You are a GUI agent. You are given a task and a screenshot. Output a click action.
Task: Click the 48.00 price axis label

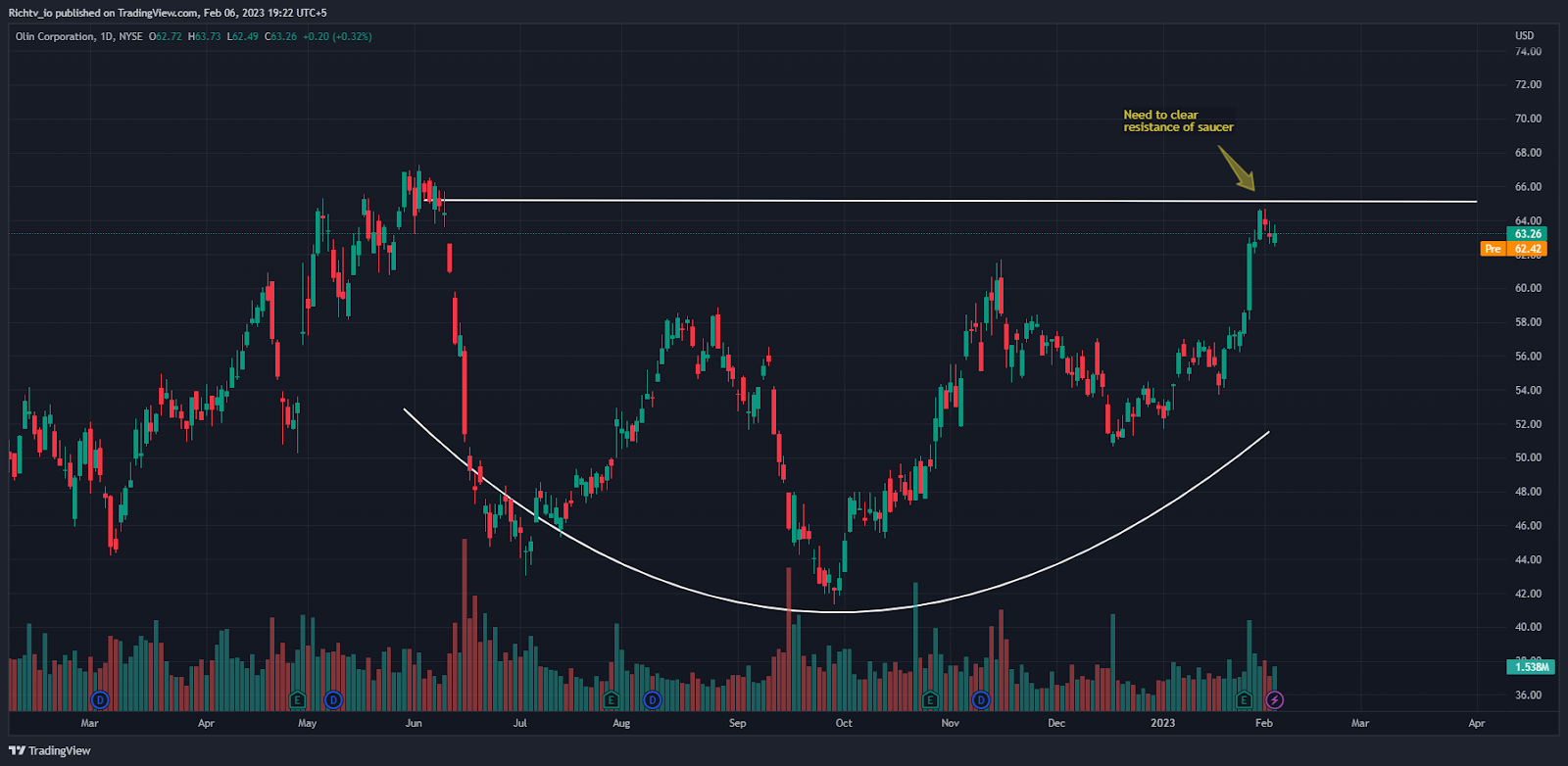pos(1528,492)
